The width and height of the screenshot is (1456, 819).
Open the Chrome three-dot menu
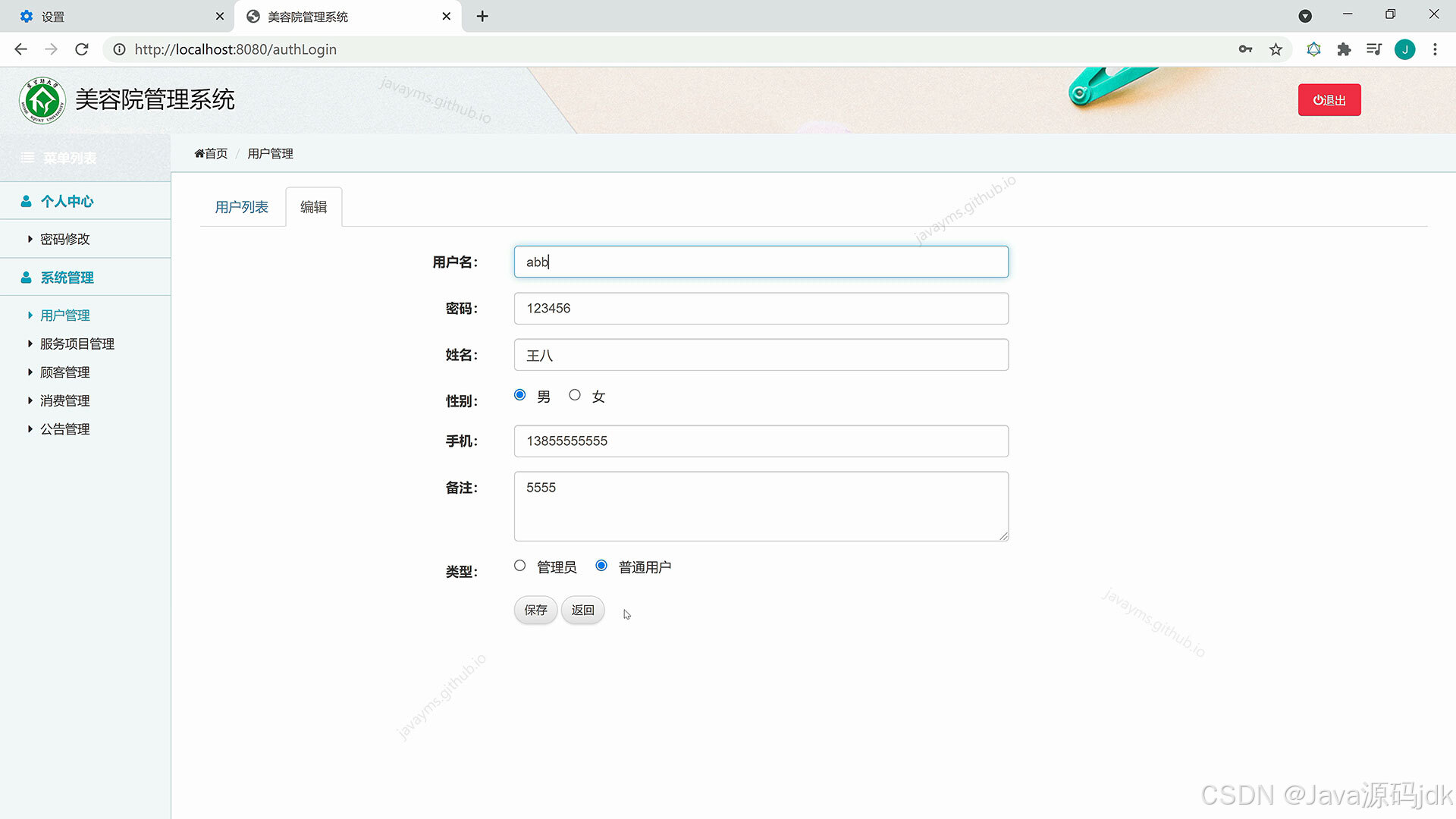(x=1435, y=49)
